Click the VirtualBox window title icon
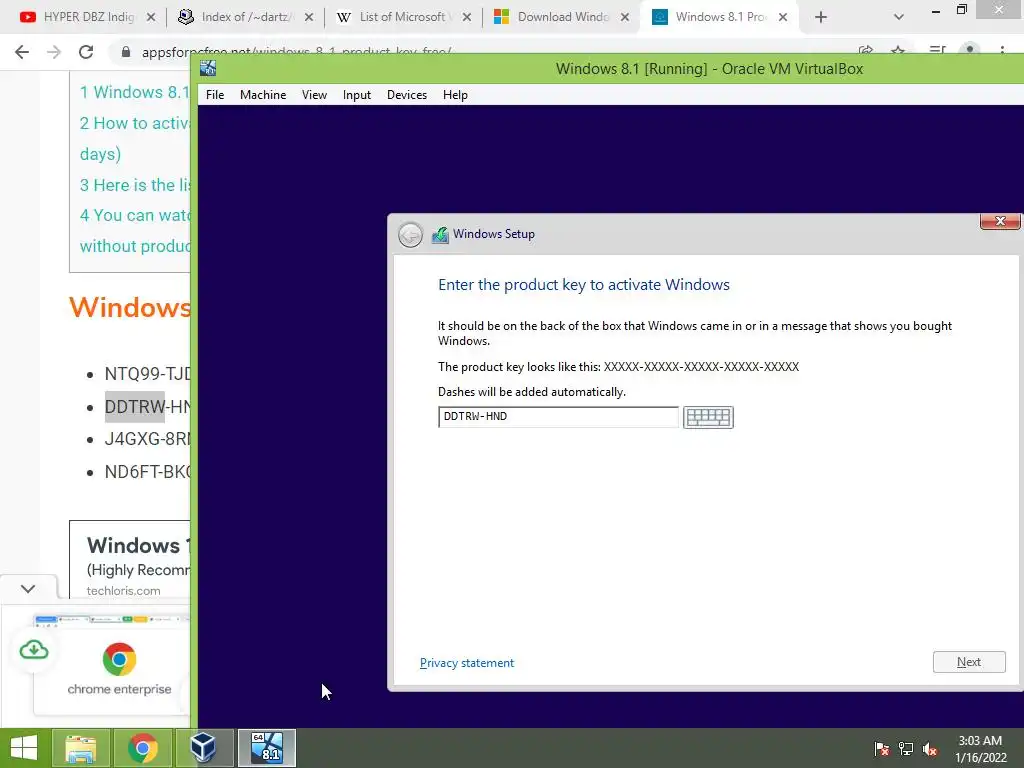This screenshot has width=1024, height=768. click(208, 68)
